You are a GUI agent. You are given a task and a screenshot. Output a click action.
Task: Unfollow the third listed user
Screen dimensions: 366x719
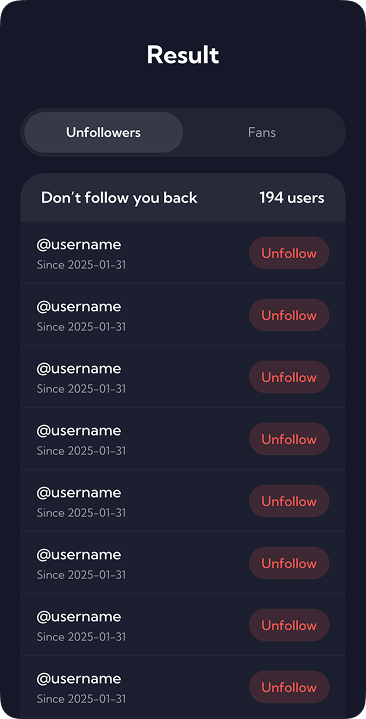289,377
